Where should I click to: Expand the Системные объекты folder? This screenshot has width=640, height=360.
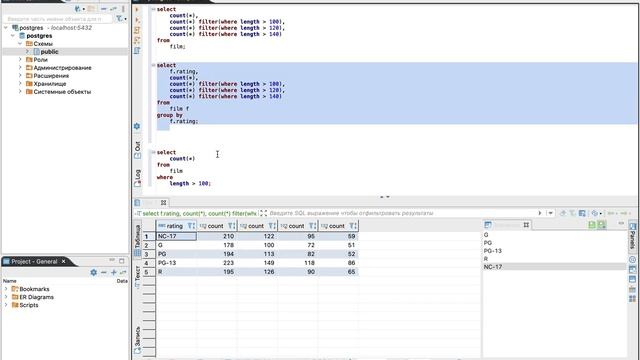(20, 92)
